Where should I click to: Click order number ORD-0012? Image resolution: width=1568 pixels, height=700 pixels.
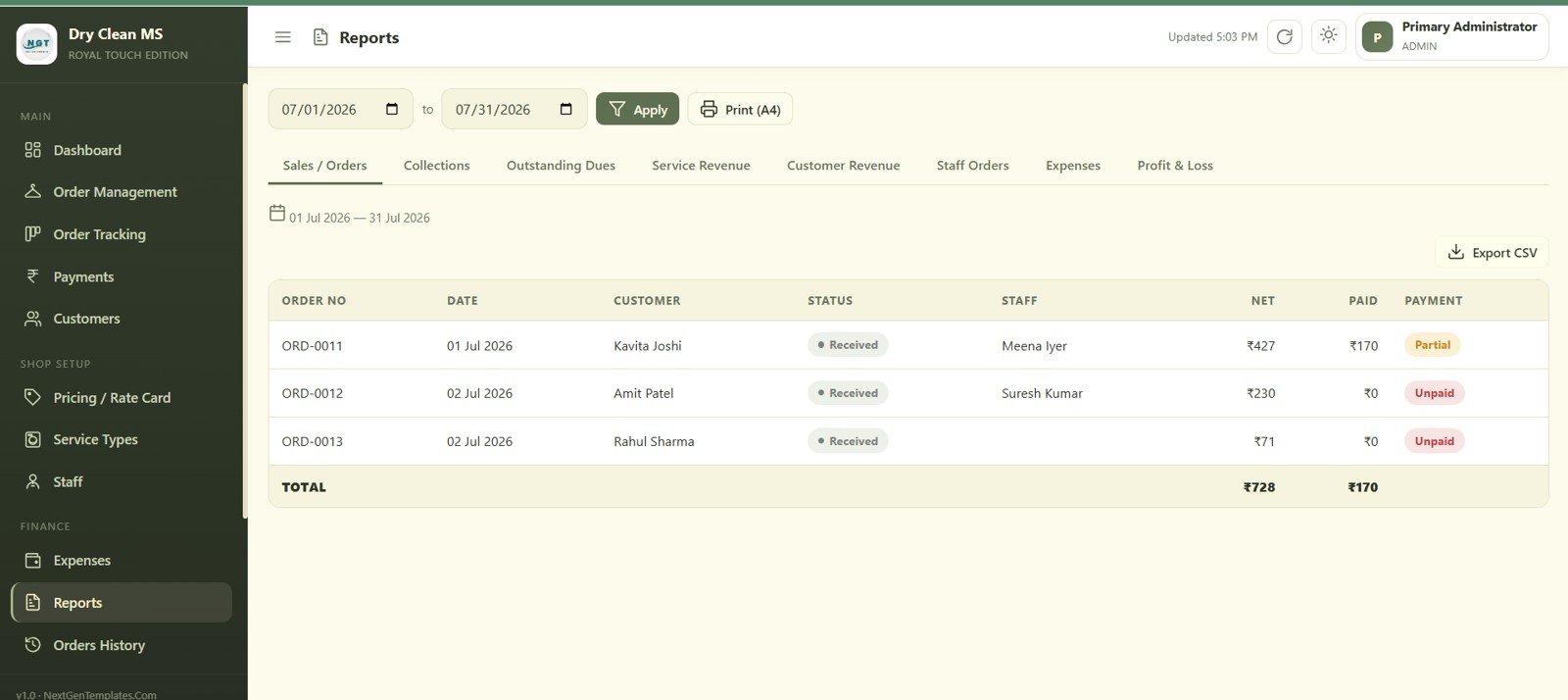312,393
